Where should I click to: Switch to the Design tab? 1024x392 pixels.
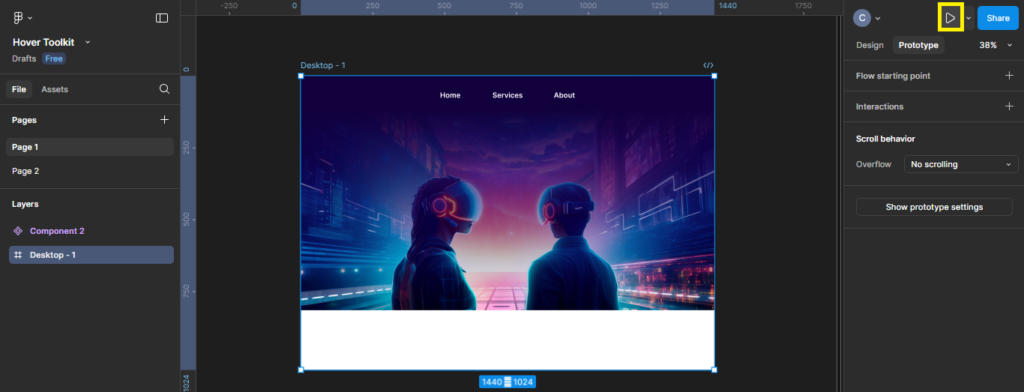point(870,45)
